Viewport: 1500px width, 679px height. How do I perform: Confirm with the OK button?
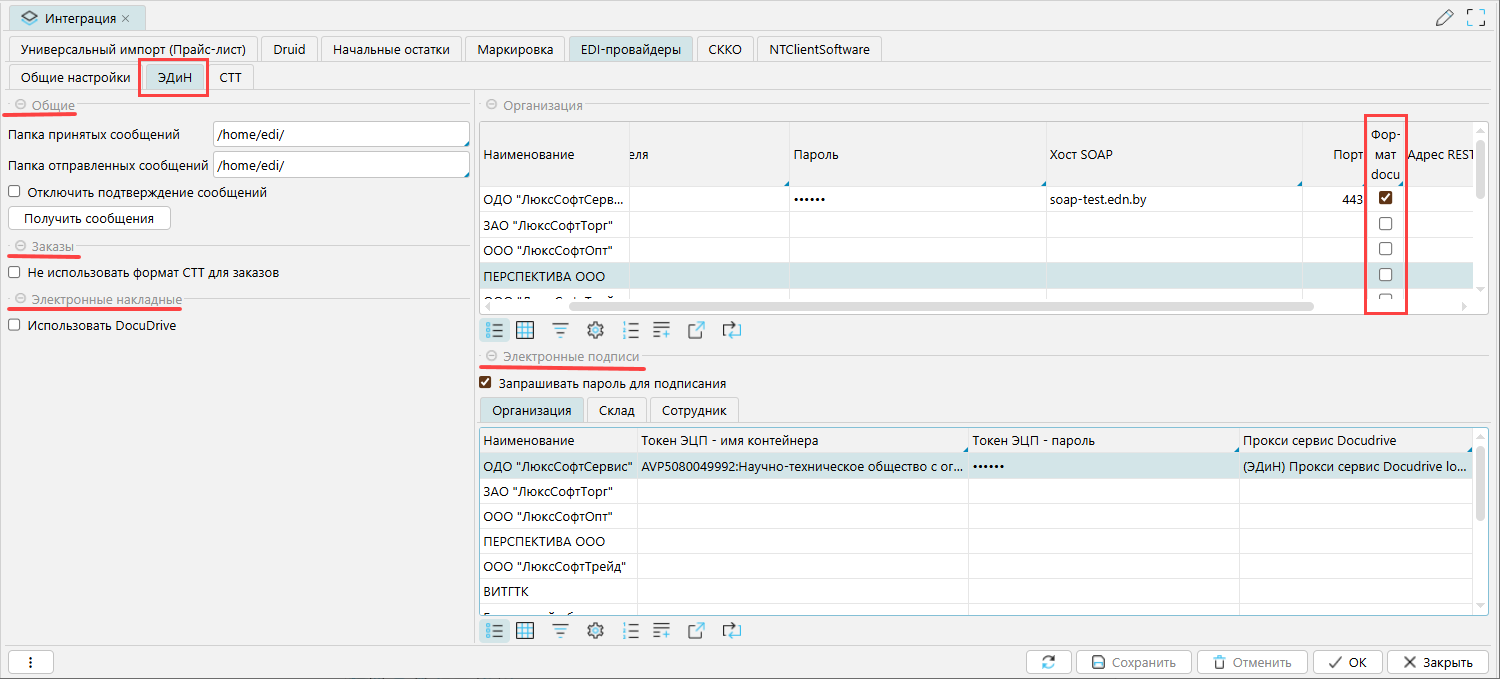pos(1347,662)
